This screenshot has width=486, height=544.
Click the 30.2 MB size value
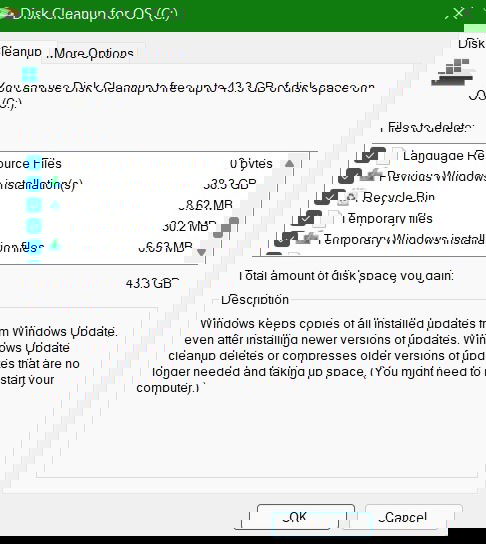[x=189, y=227]
